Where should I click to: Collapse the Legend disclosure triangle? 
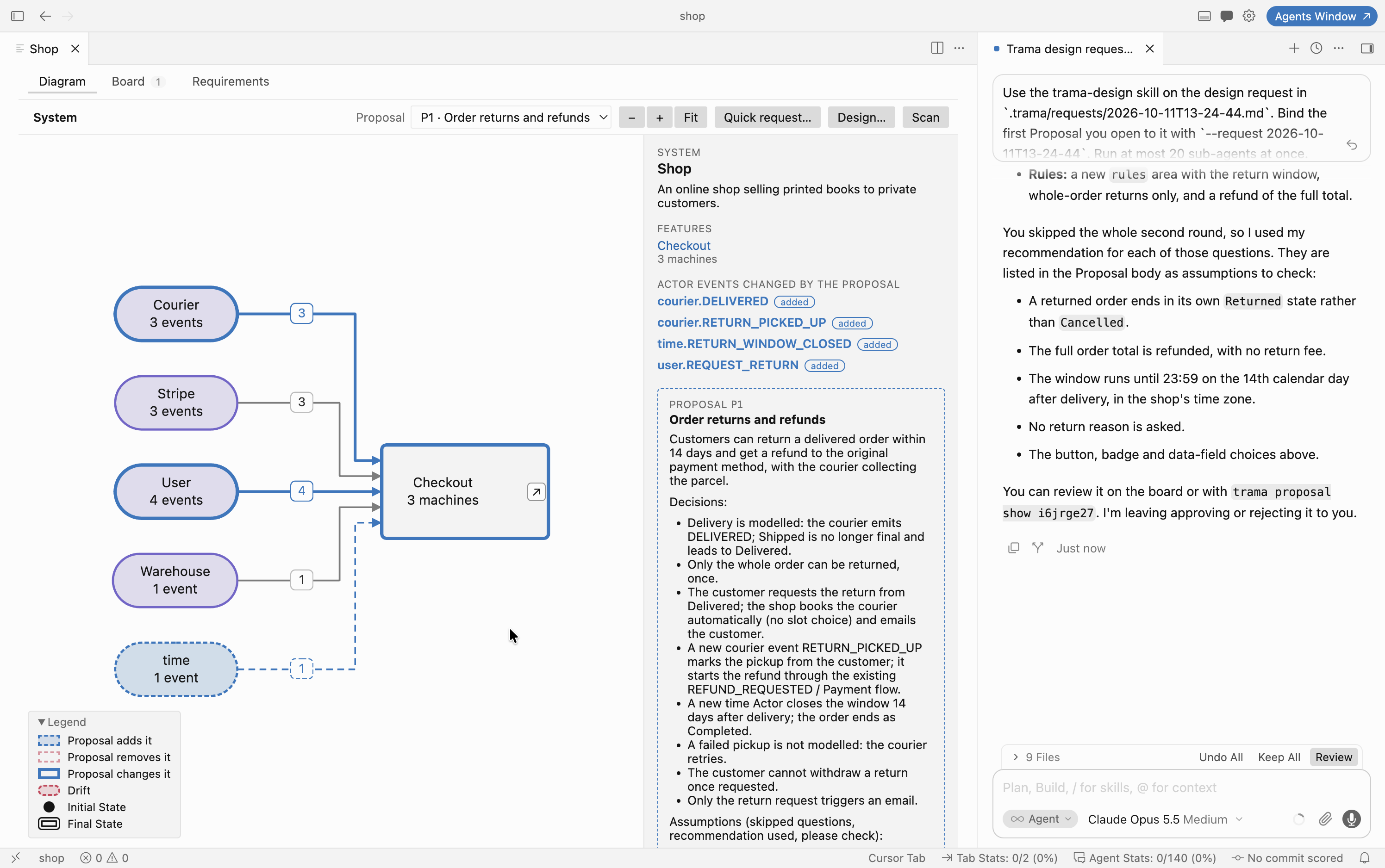click(x=41, y=722)
